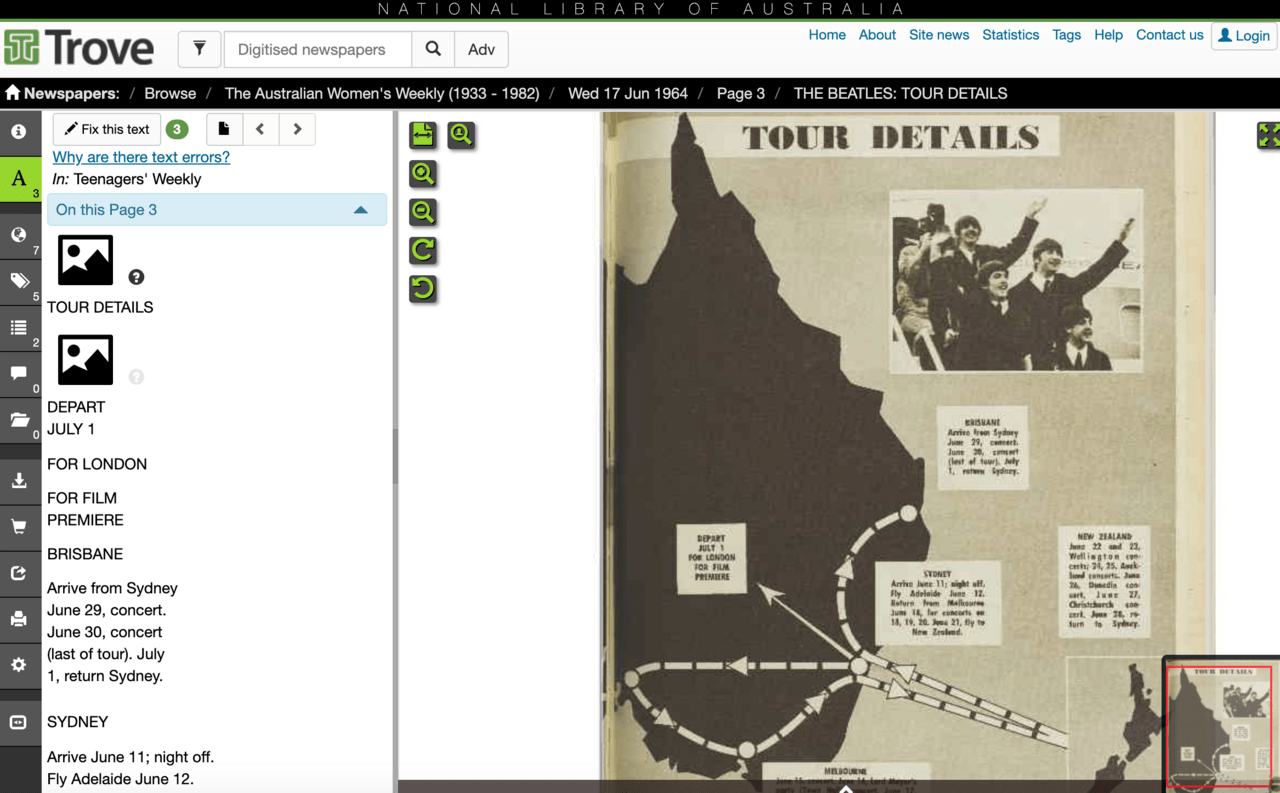Open the Contact us link
The width and height of the screenshot is (1280, 793).
pyautogui.click(x=1169, y=34)
